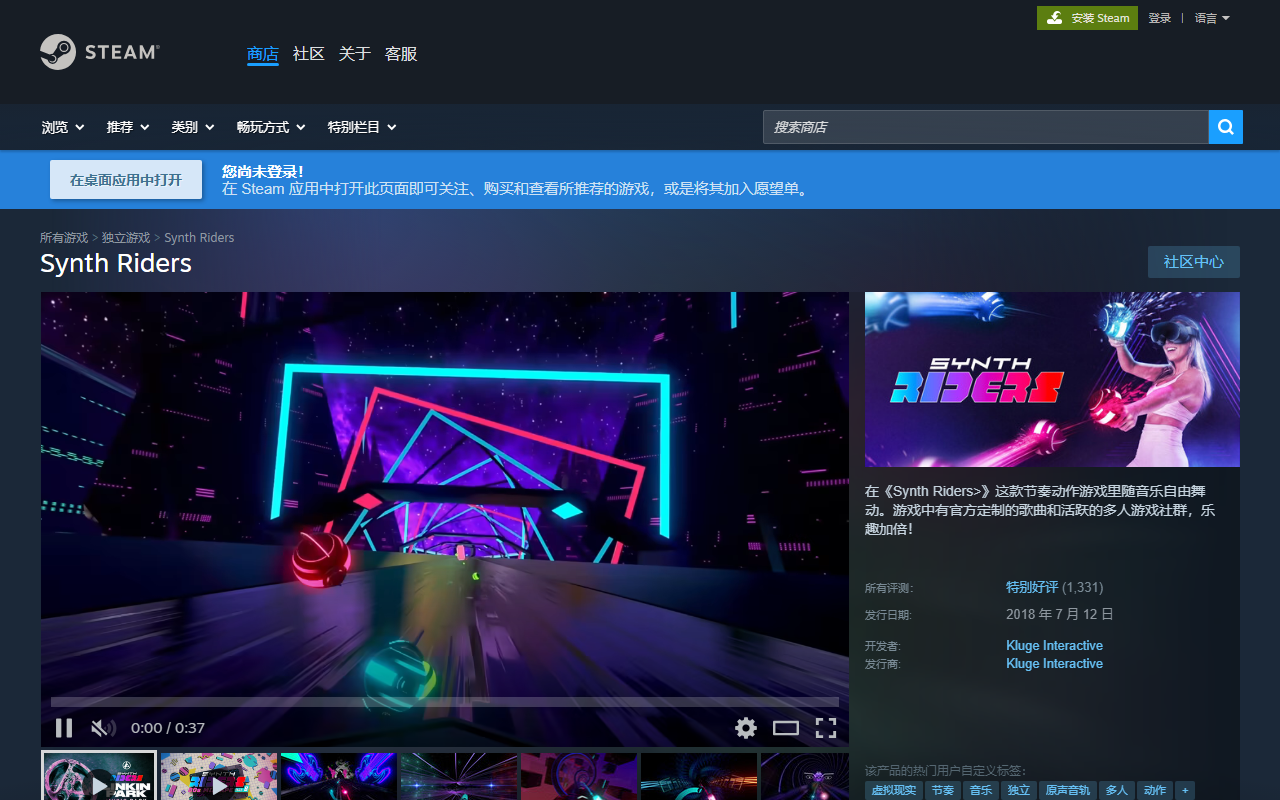The image size is (1280, 800).
Task: Click the video time 0:00 / 0:37
Action: tap(168, 728)
